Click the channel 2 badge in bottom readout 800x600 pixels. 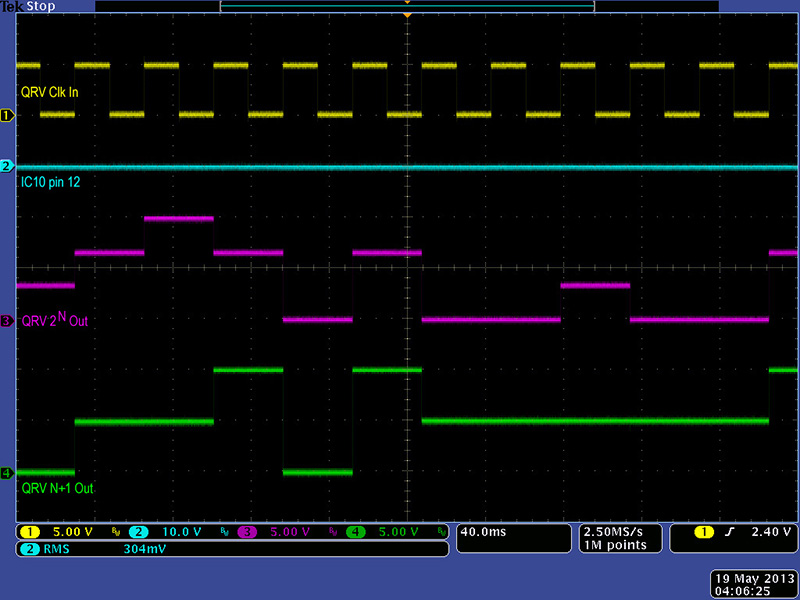[x=138, y=532]
